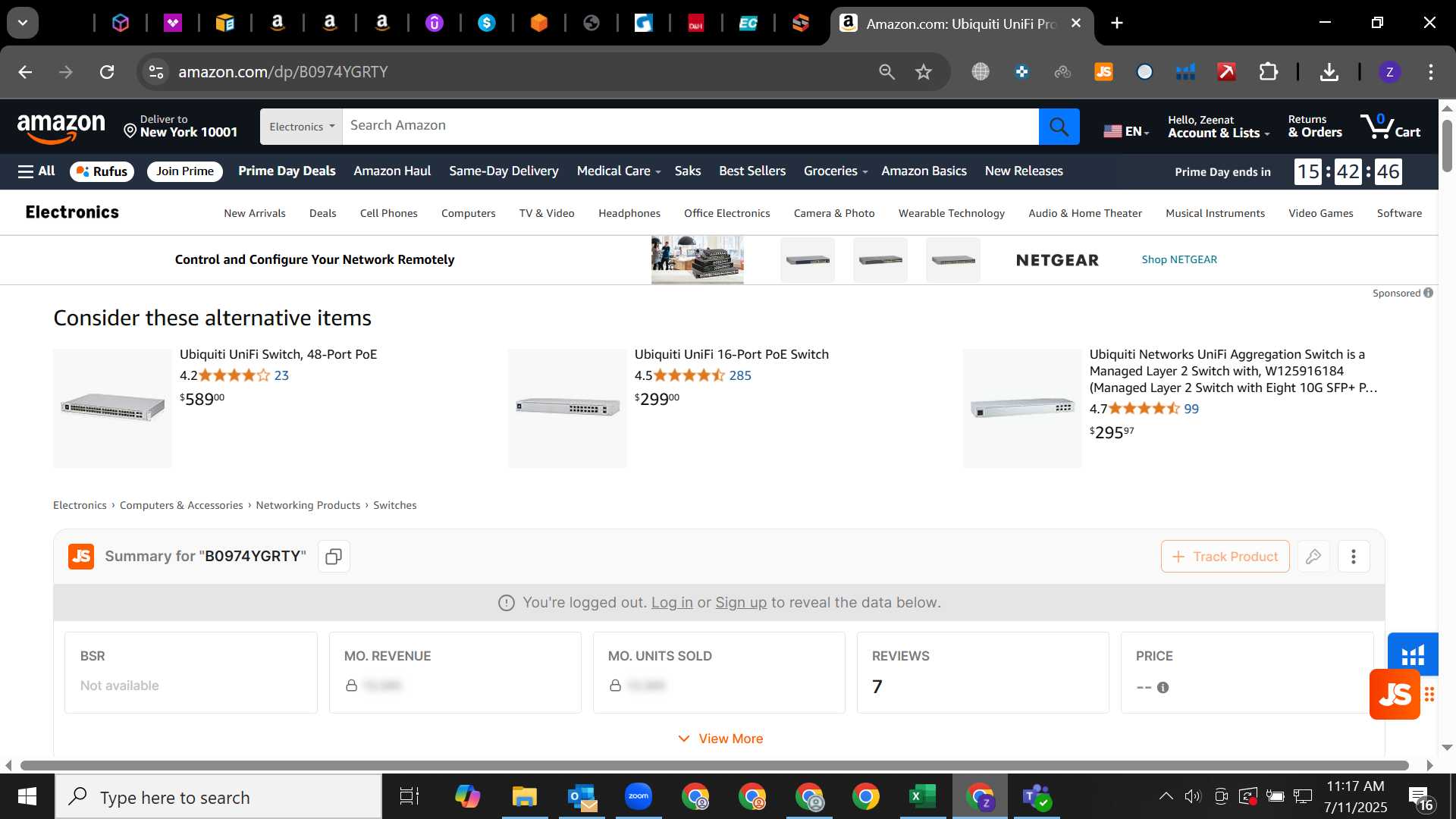Click the Windows taskbar search box
The width and height of the screenshot is (1456, 819).
pos(218,797)
